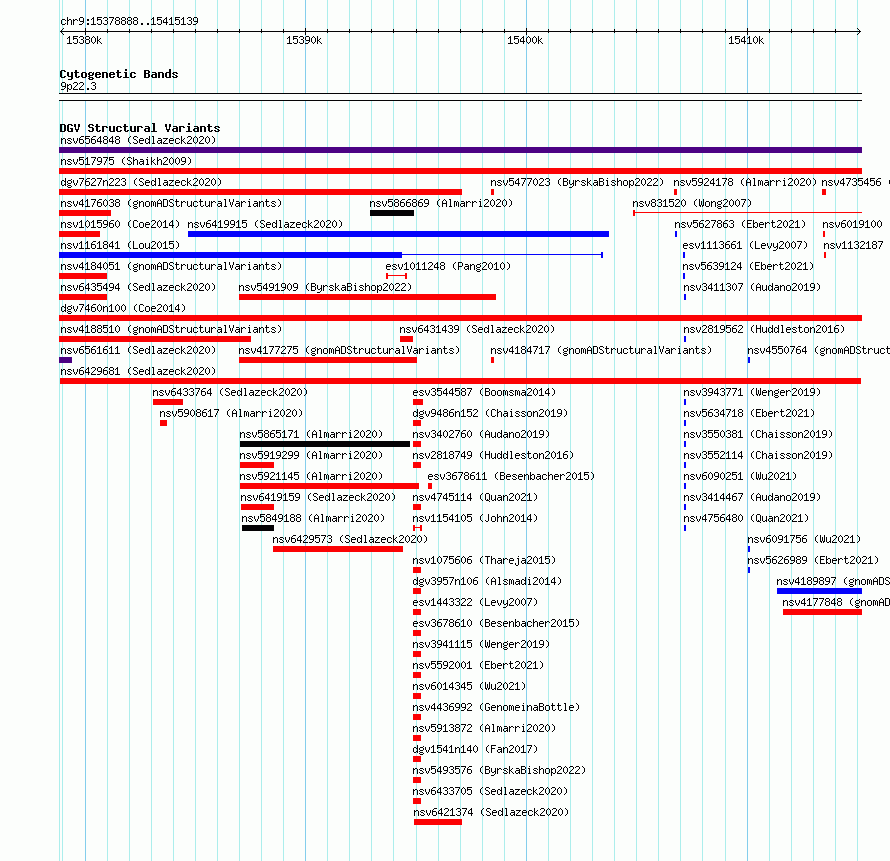Click the nsv6564848 (Sedlazeck2020) variant label
This screenshot has width=890, height=861.
[x=138, y=140]
